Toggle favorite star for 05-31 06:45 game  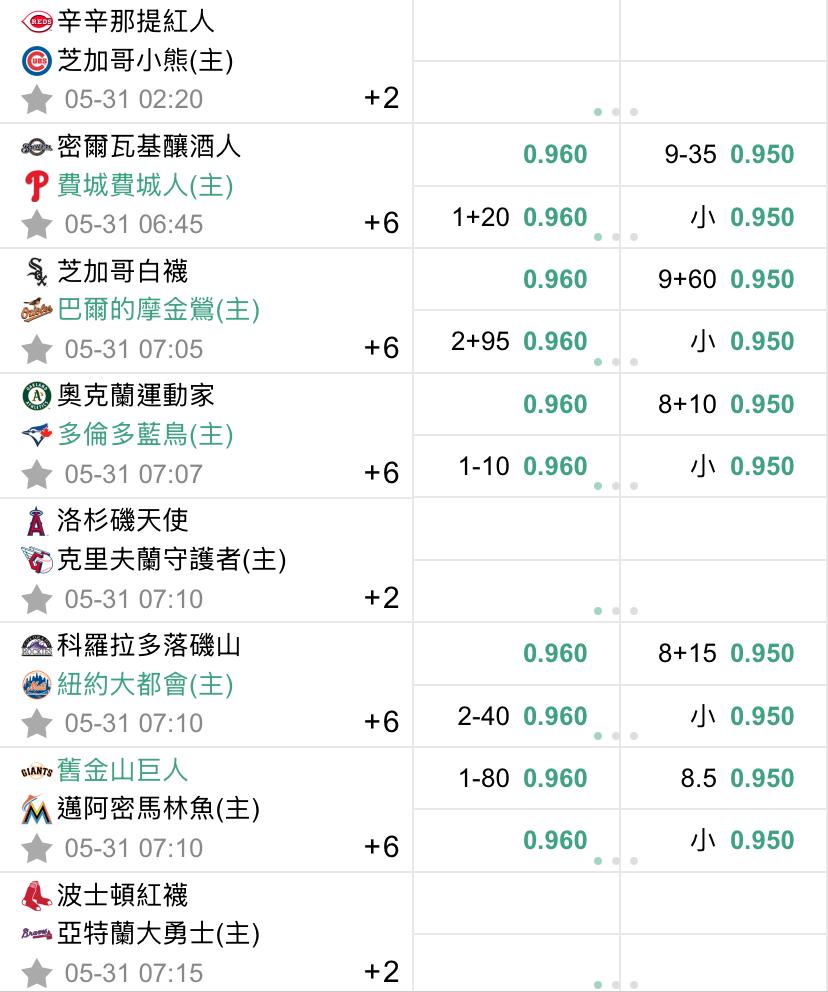(37, 224)
